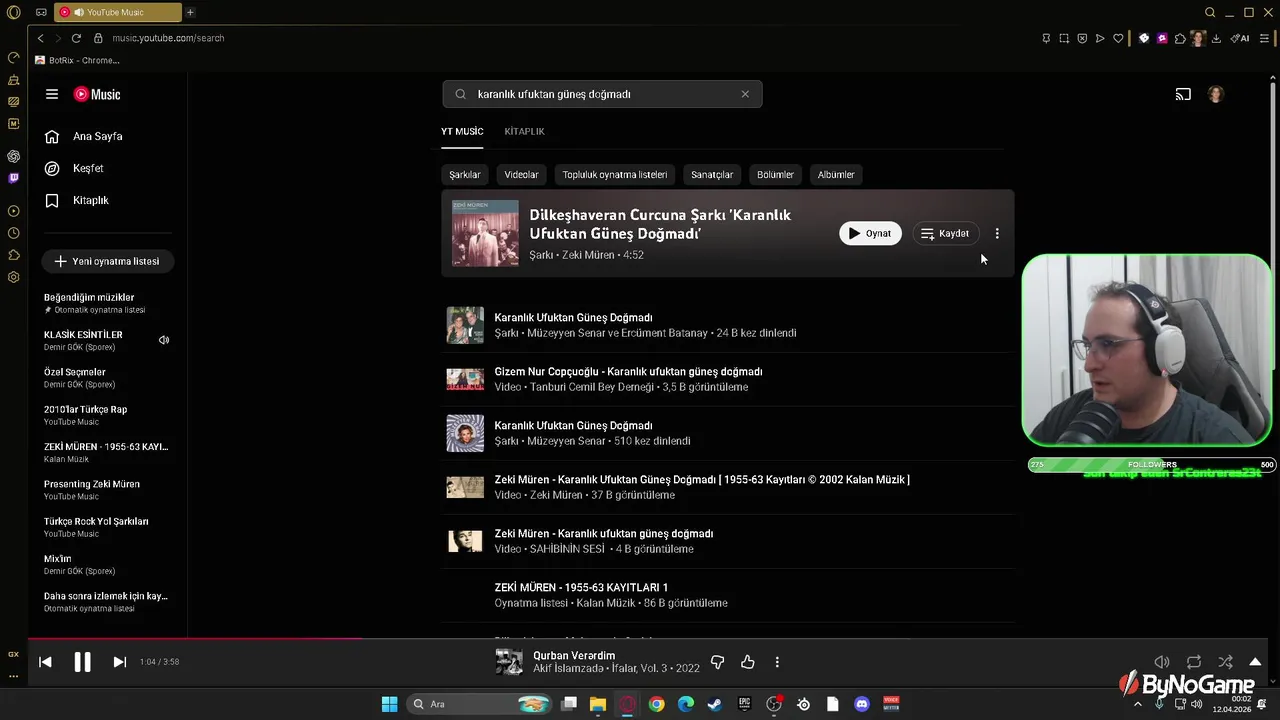Screen dimensions: 1280x720
Task: Open Beğendiğim müzikler playlist
Action: coord(107,303)
